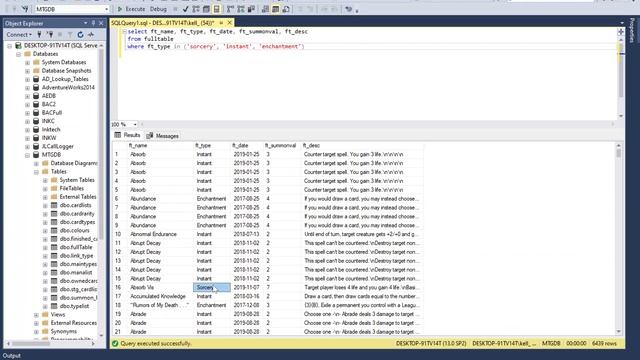This screenshot has height=360, width=640.
Task: Toggle Include Client Statistics icon
Action: (x=251, y=9)
